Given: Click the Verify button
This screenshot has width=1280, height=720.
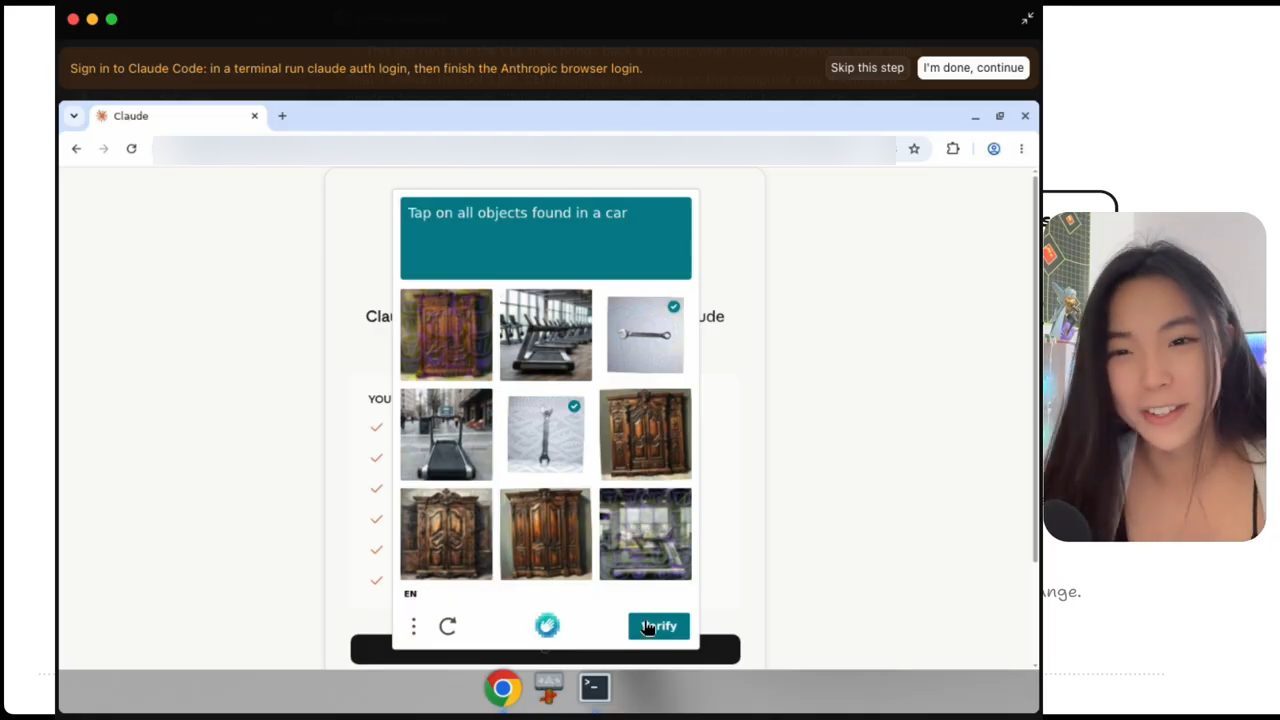Looking at the screenshot, I should [x=659, y=626].
